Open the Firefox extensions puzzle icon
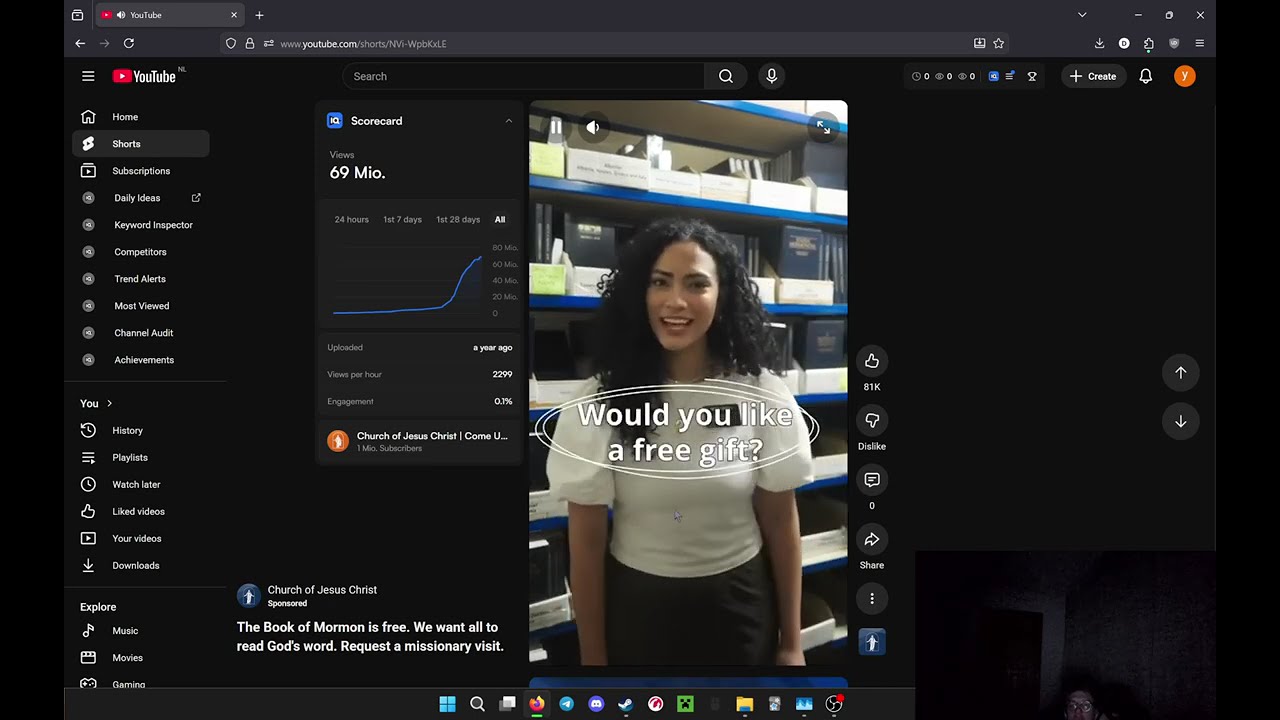This screenshot has height=720, width=1280. tap(1148, 44)
